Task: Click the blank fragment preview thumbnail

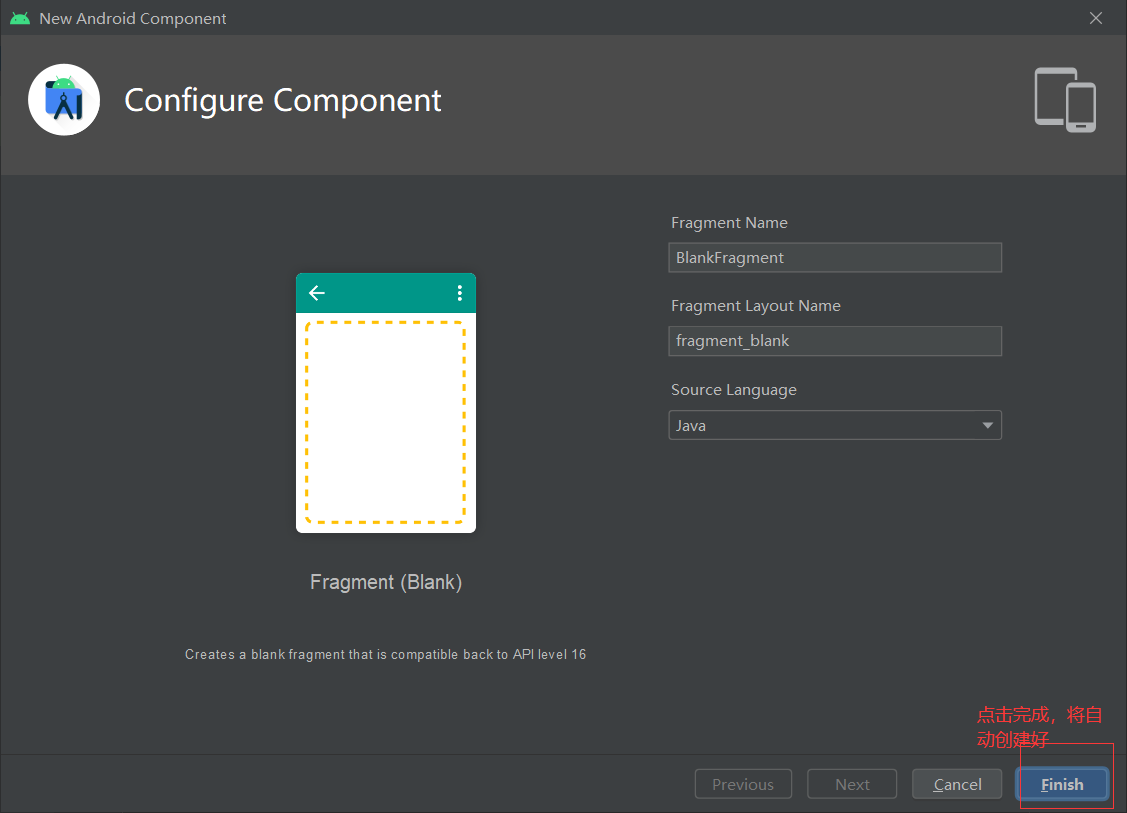Action: tap(386, 403)
